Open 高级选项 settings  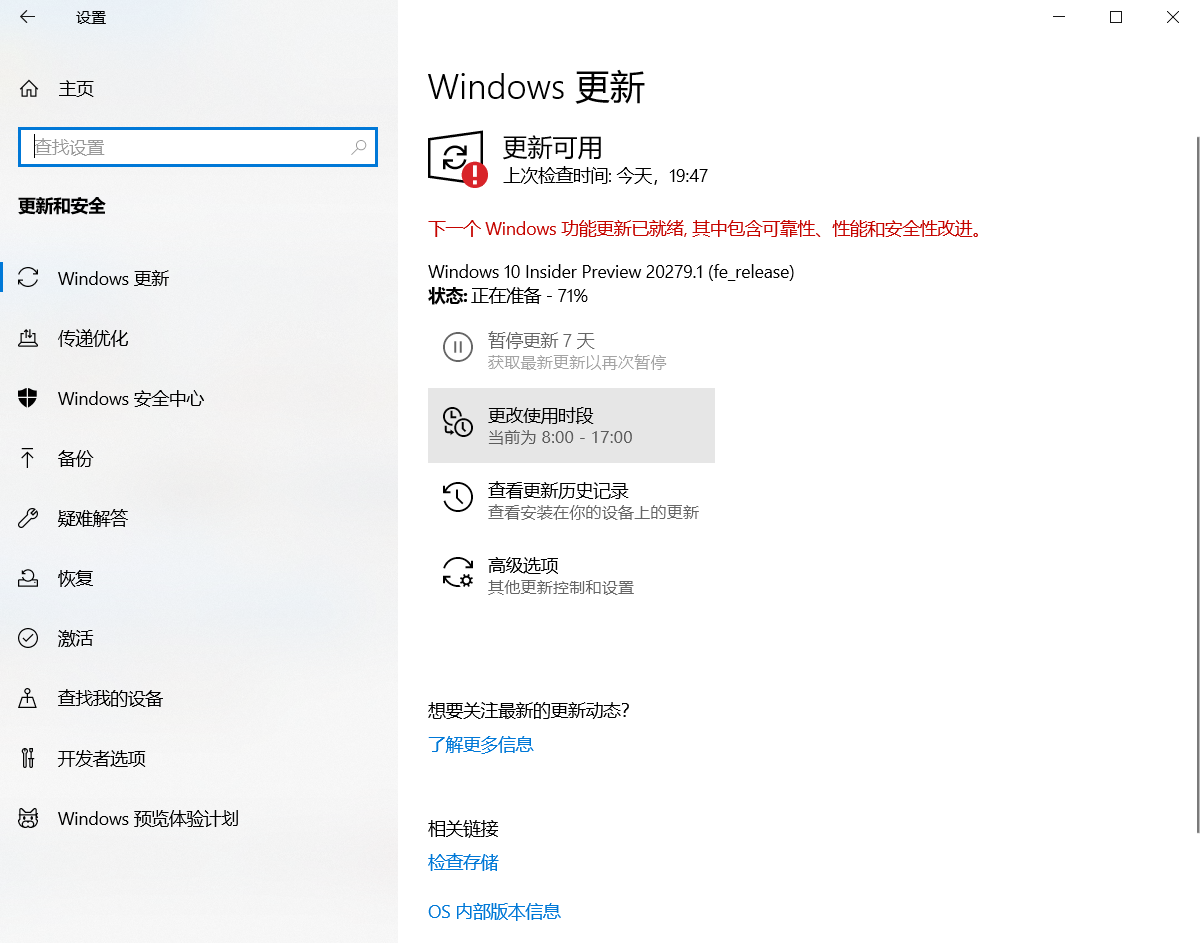[x=571, y=575]
